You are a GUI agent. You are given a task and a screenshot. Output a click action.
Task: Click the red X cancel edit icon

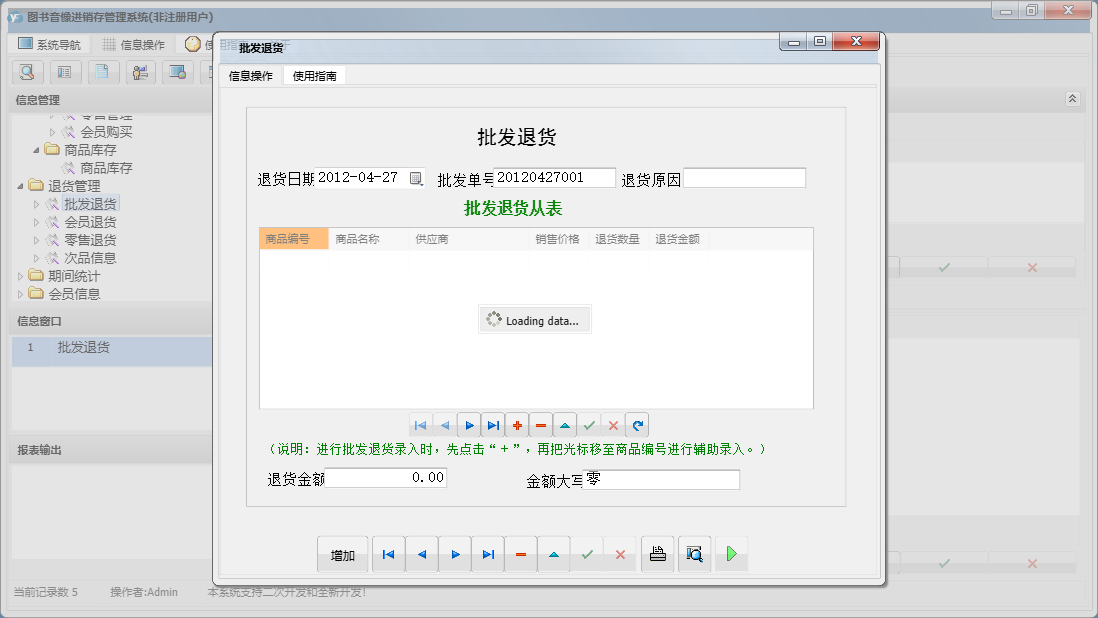click(x=613, y=425)
